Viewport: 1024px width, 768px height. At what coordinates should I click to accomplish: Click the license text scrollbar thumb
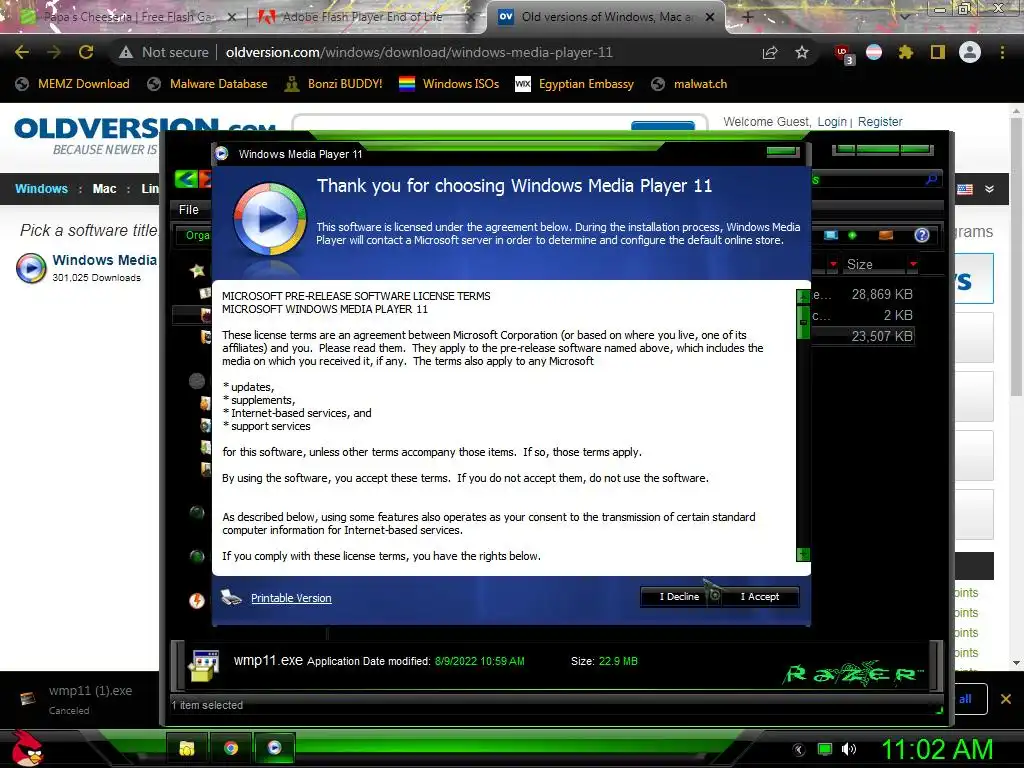click(x=803, y=321)
